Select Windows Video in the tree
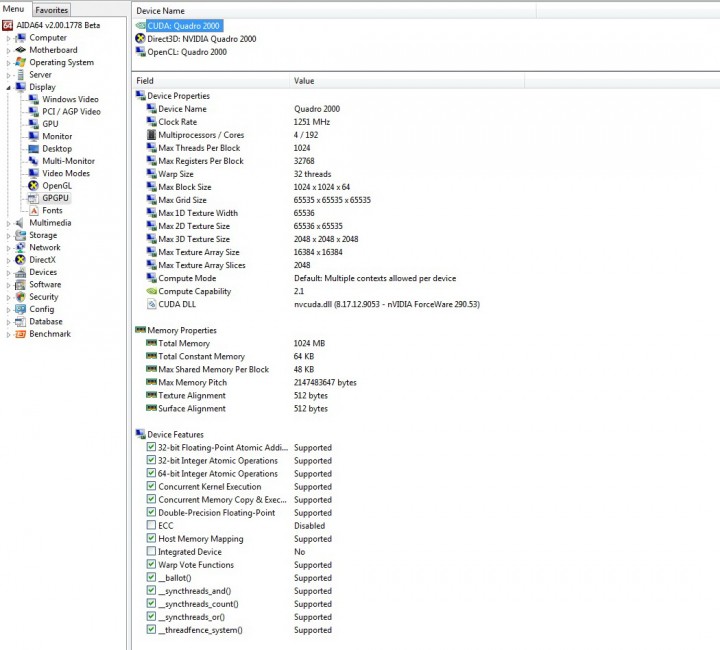Screen dimensions: 720x650 pos(70,99)
